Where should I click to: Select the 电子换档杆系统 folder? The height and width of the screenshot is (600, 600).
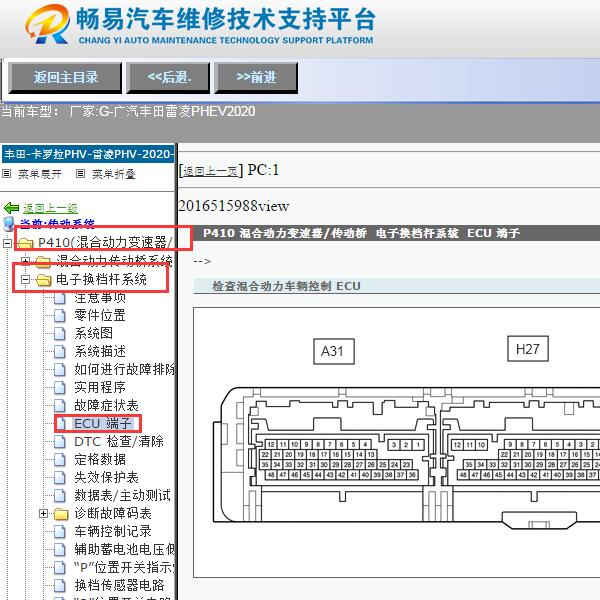(101, 279)
